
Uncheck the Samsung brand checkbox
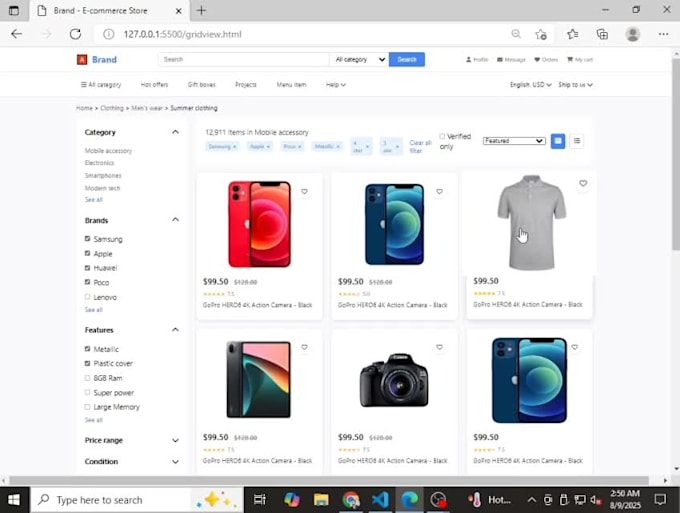point(87,239)
